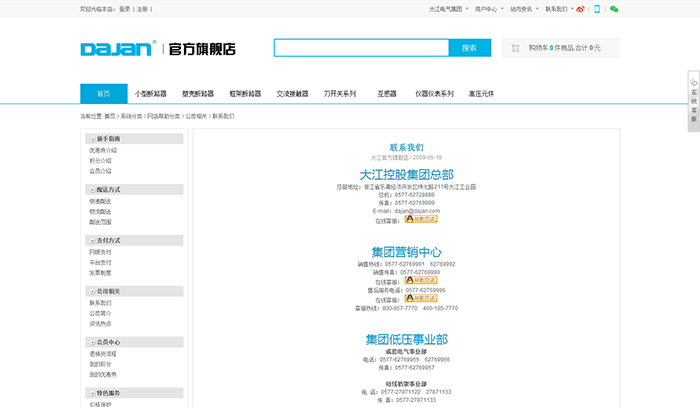This screenshot has height=407, width=700.
Task: Collapse the 特色服务 sidebar section
Action: (x=92, y=394)
